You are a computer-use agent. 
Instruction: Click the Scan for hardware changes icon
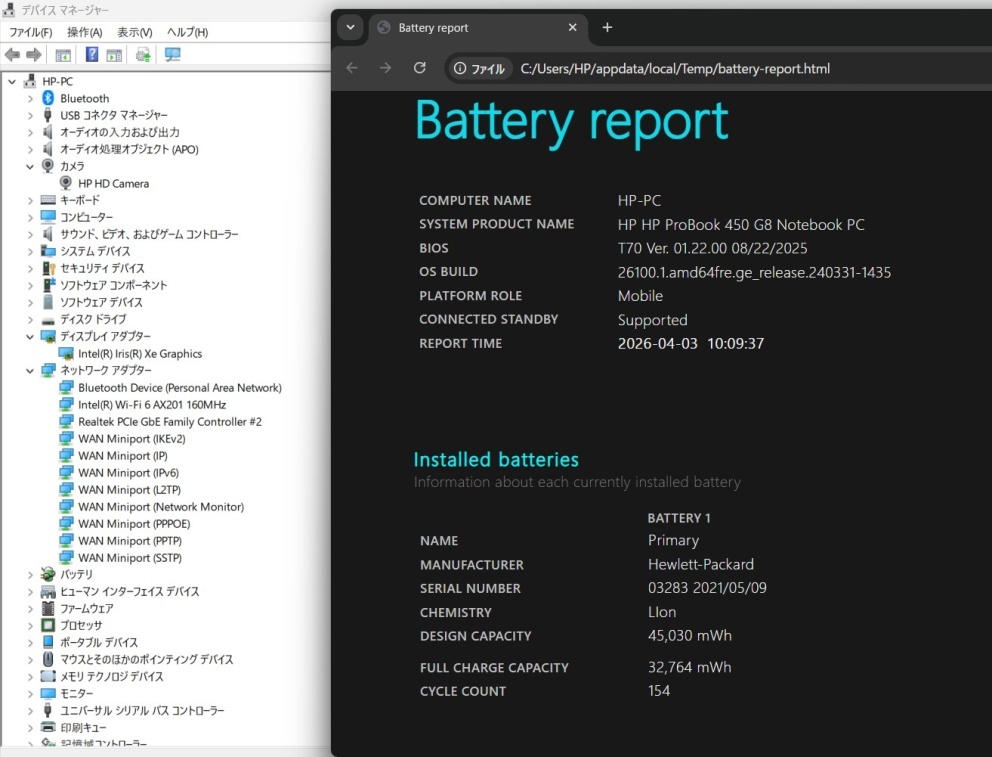click(172, 55)
